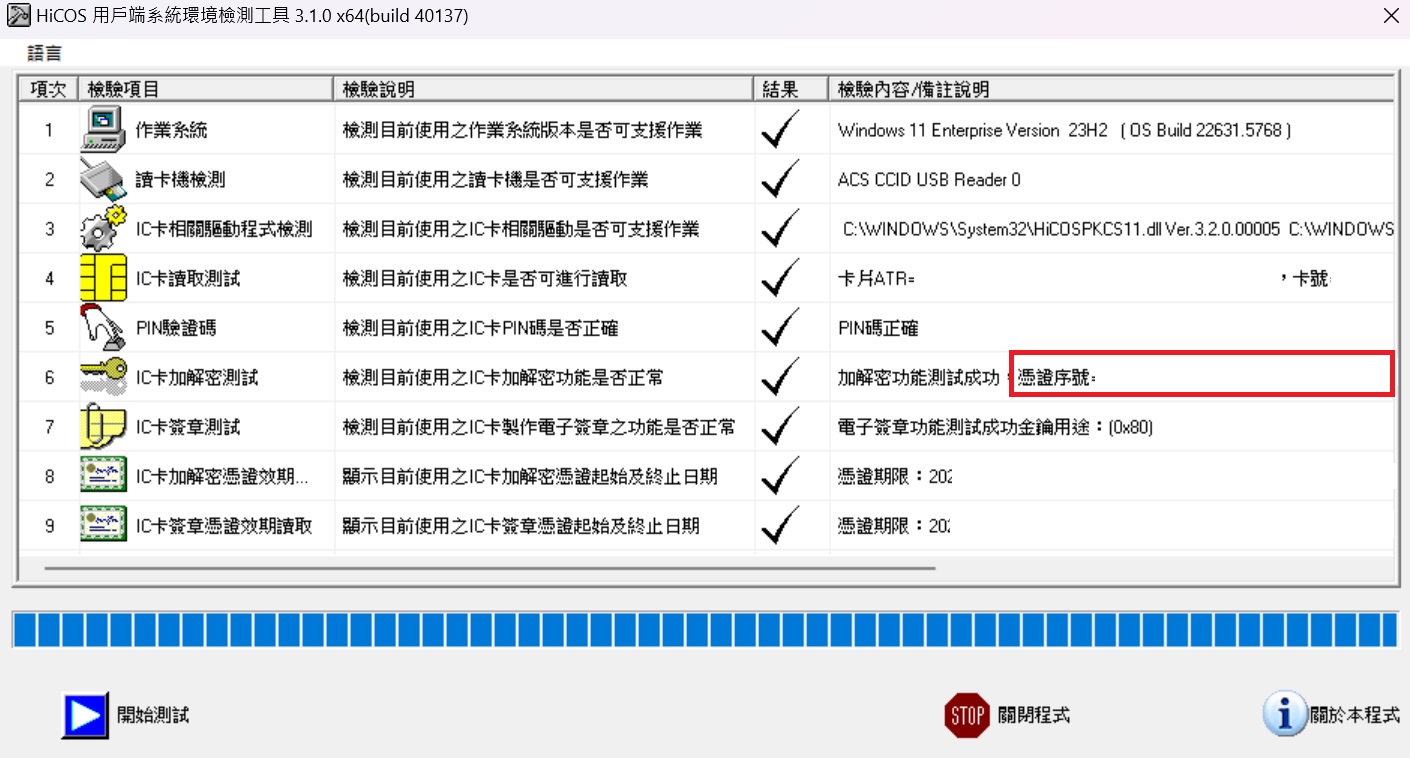The image size is (1410, 758).
Task: Click the IC卡加解密測試 key icon
Action: click(x=103, y=377)
